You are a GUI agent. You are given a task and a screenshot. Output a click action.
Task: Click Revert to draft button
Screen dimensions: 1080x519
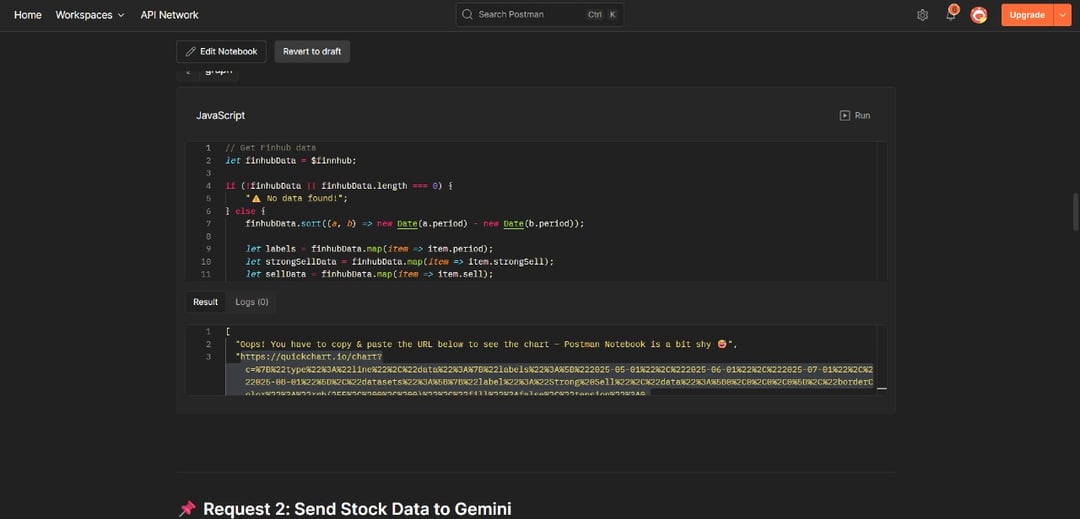[x=312, y=52]
